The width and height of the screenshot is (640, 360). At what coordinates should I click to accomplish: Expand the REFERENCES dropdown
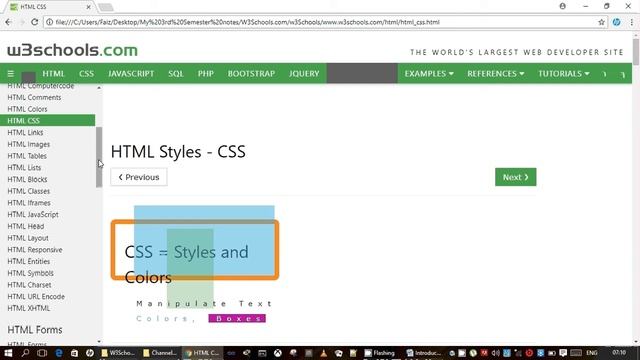(x=496, y=74)
